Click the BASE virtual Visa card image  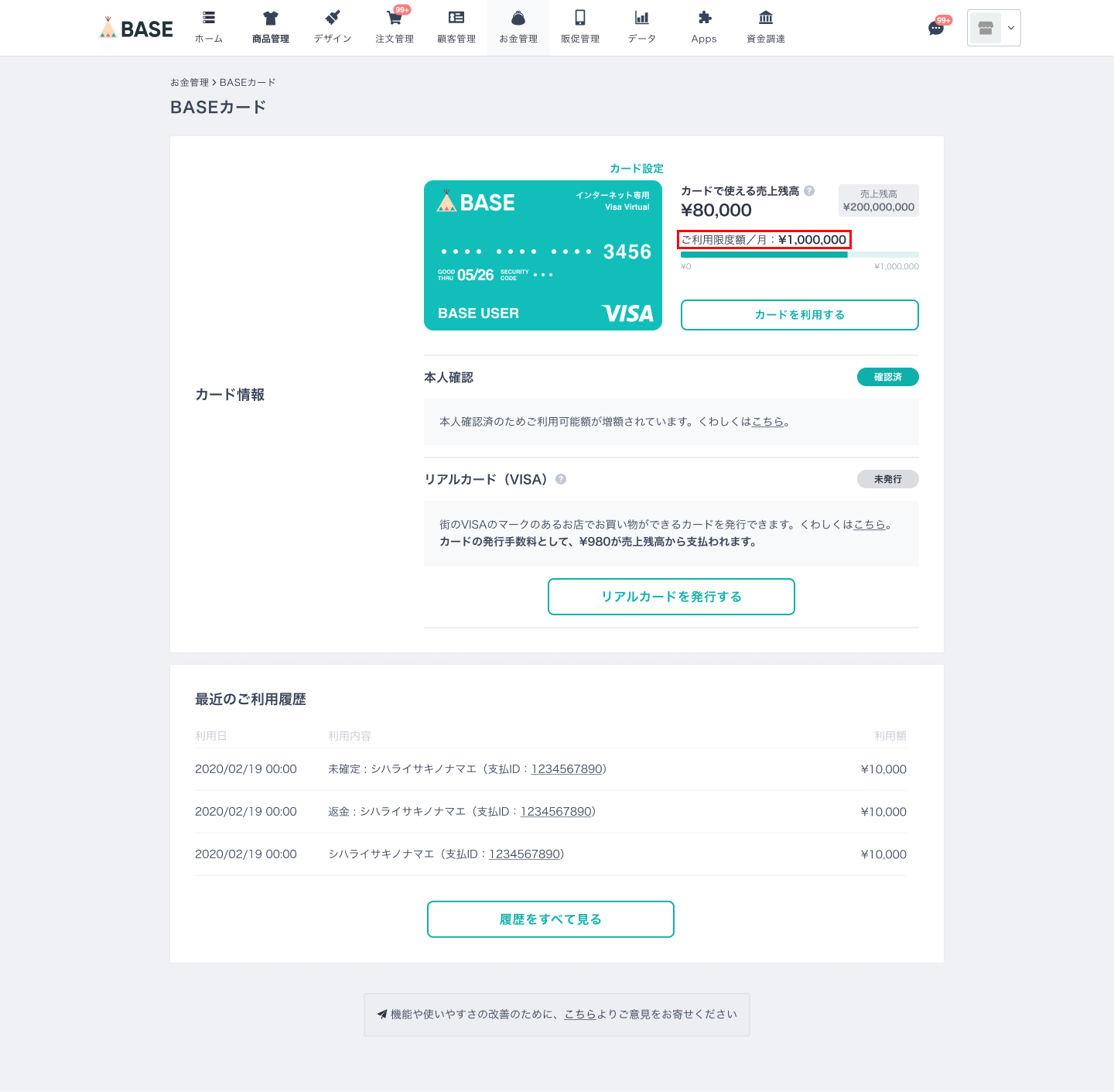click(543, 255)
